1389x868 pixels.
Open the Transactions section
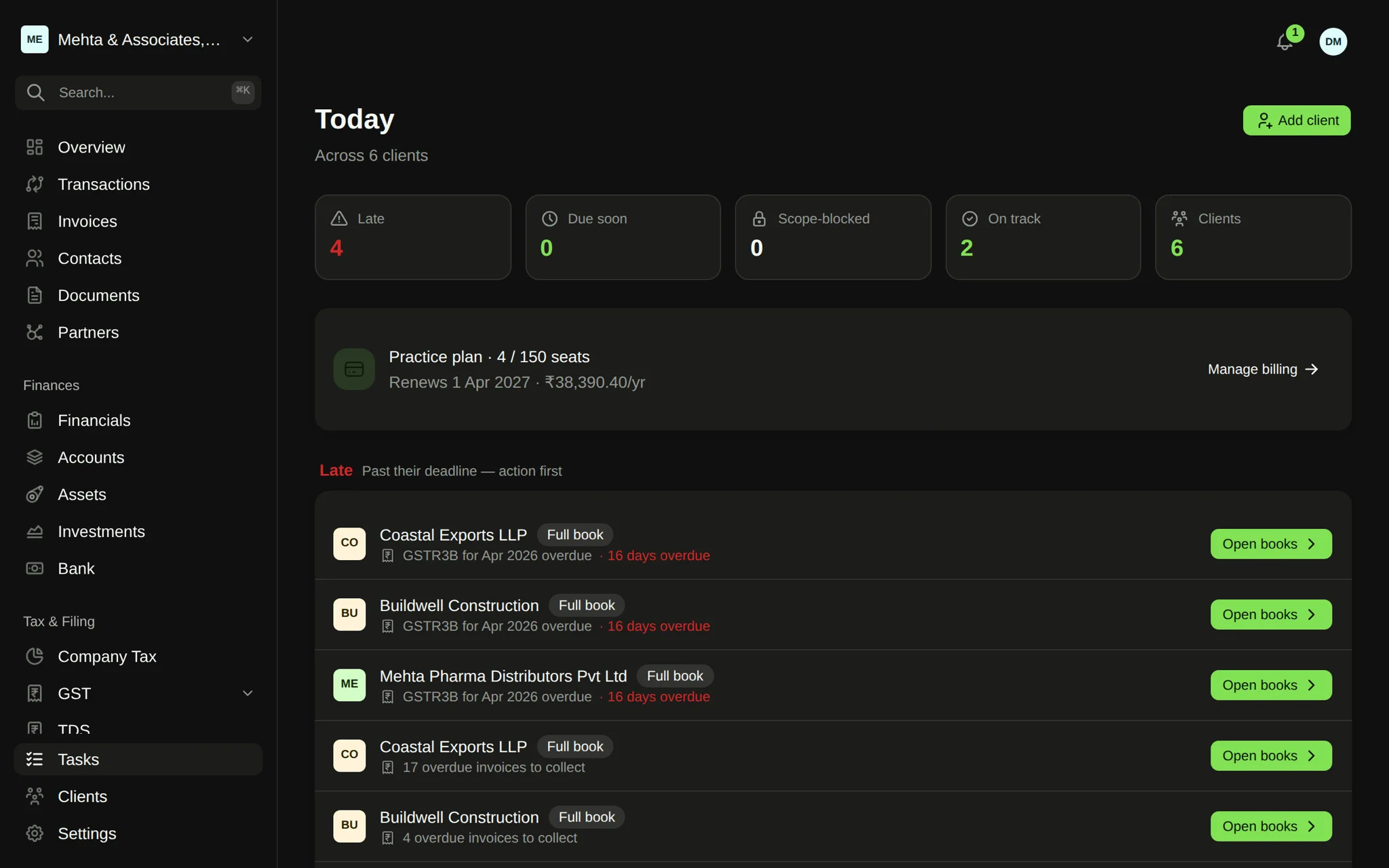click(138, 184)
